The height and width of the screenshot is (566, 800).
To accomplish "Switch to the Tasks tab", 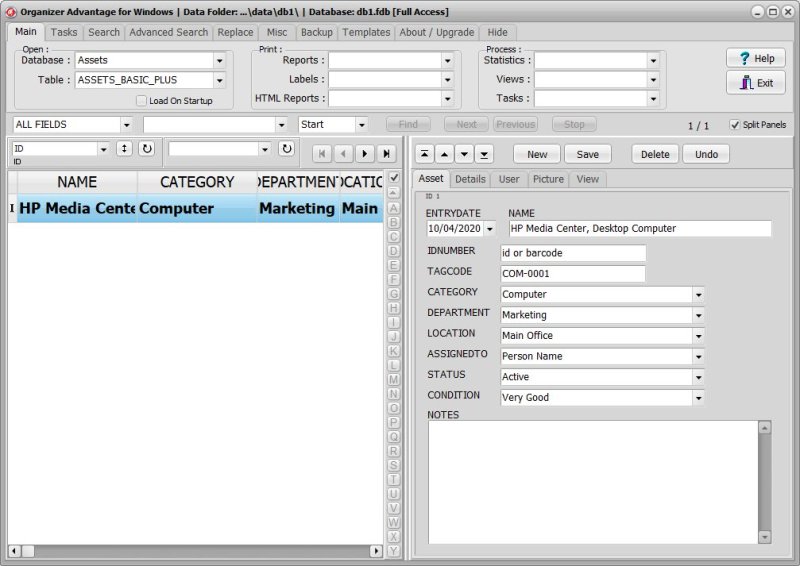I will point(64,32).
